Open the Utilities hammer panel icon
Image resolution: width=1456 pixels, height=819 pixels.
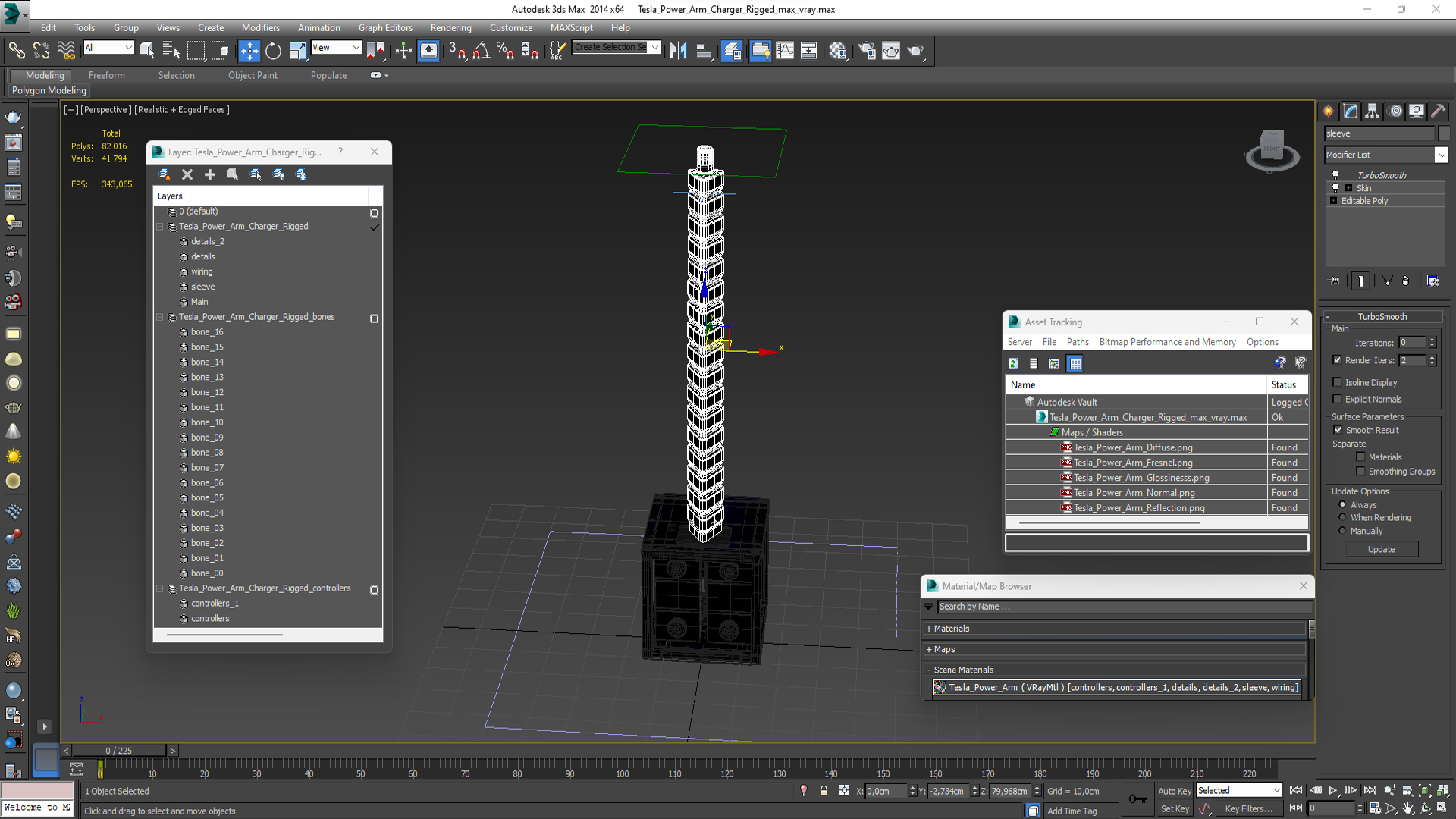pyautogui.click(x=1439, y=111)
